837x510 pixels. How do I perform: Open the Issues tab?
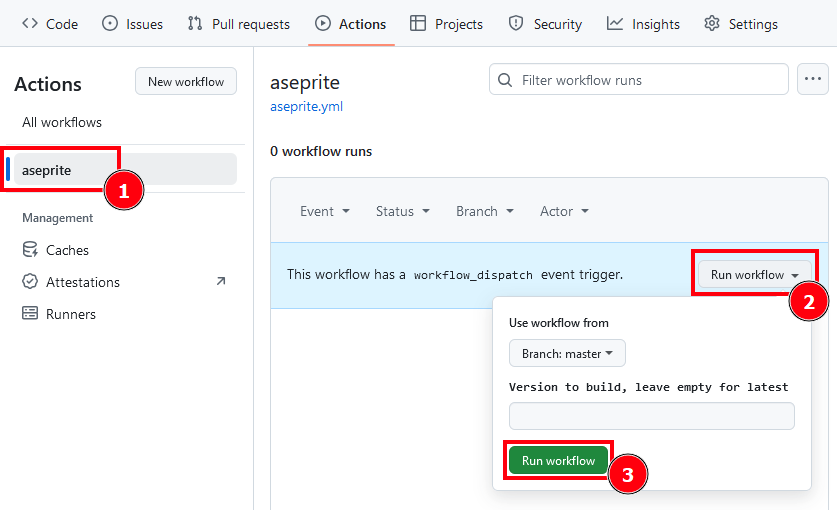(132, 24)
